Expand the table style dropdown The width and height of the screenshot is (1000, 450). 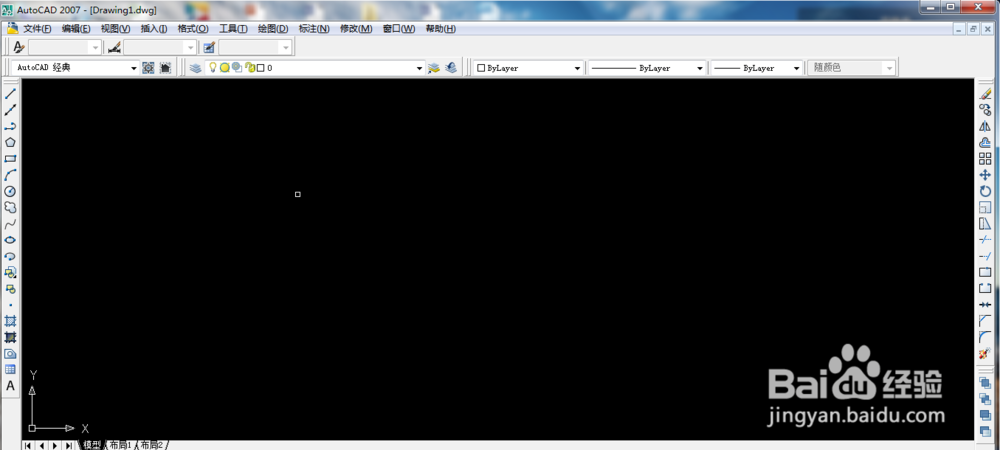tap(286, 47)
